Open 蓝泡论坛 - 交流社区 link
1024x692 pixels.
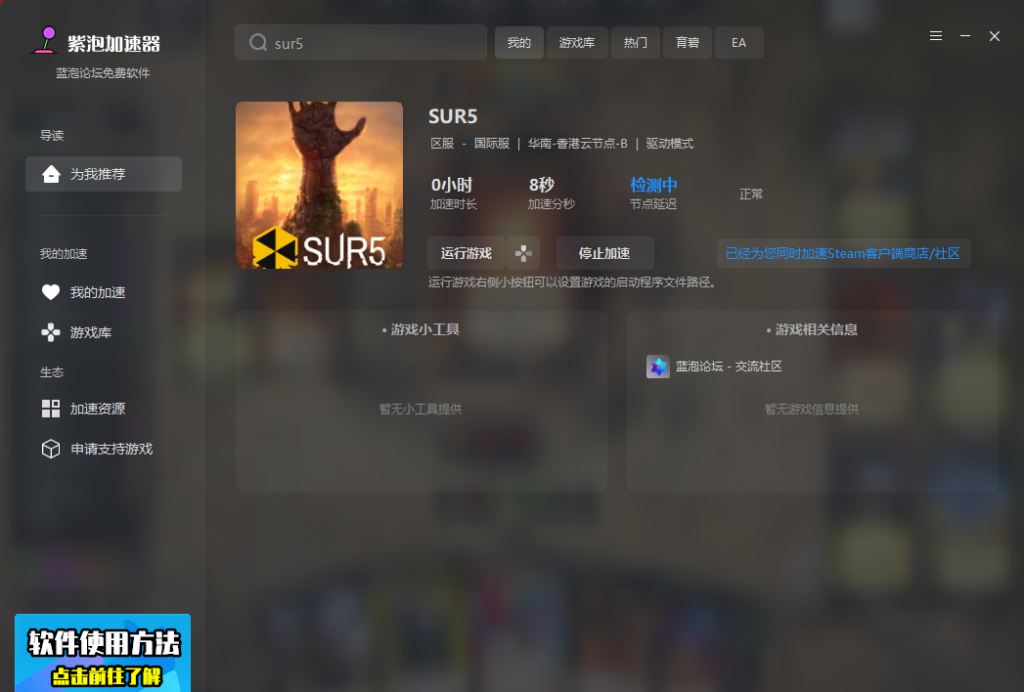pyautogui.click(x=729, y=366)
